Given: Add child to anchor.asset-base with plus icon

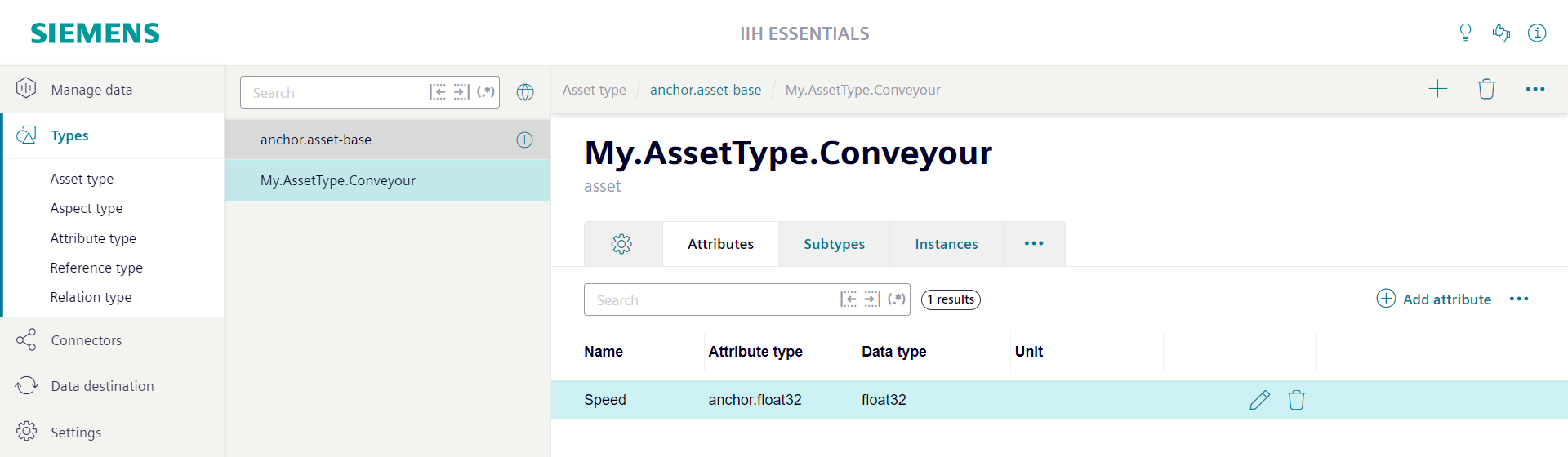Looking at the screenshot, I should tap(524, 140).
